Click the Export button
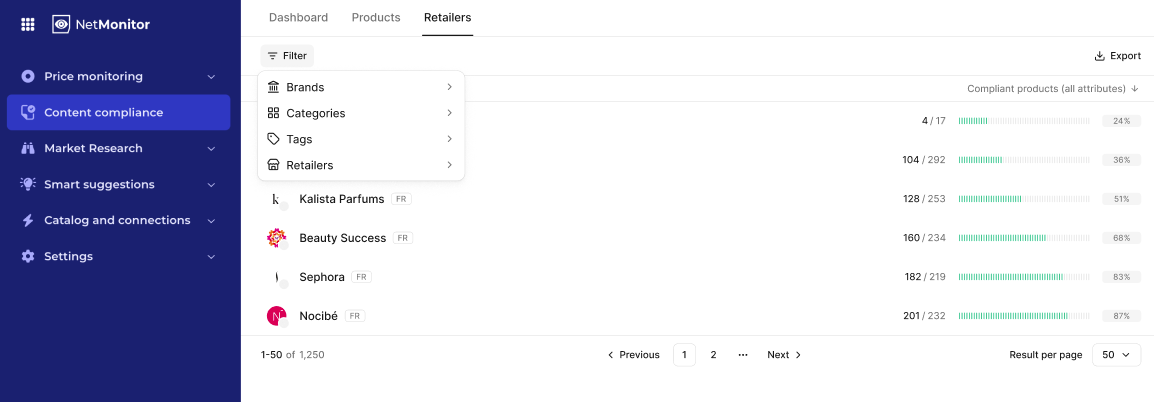This screenshot has width=1154, height=402. pyautogui.click(x=1117, y=56)
